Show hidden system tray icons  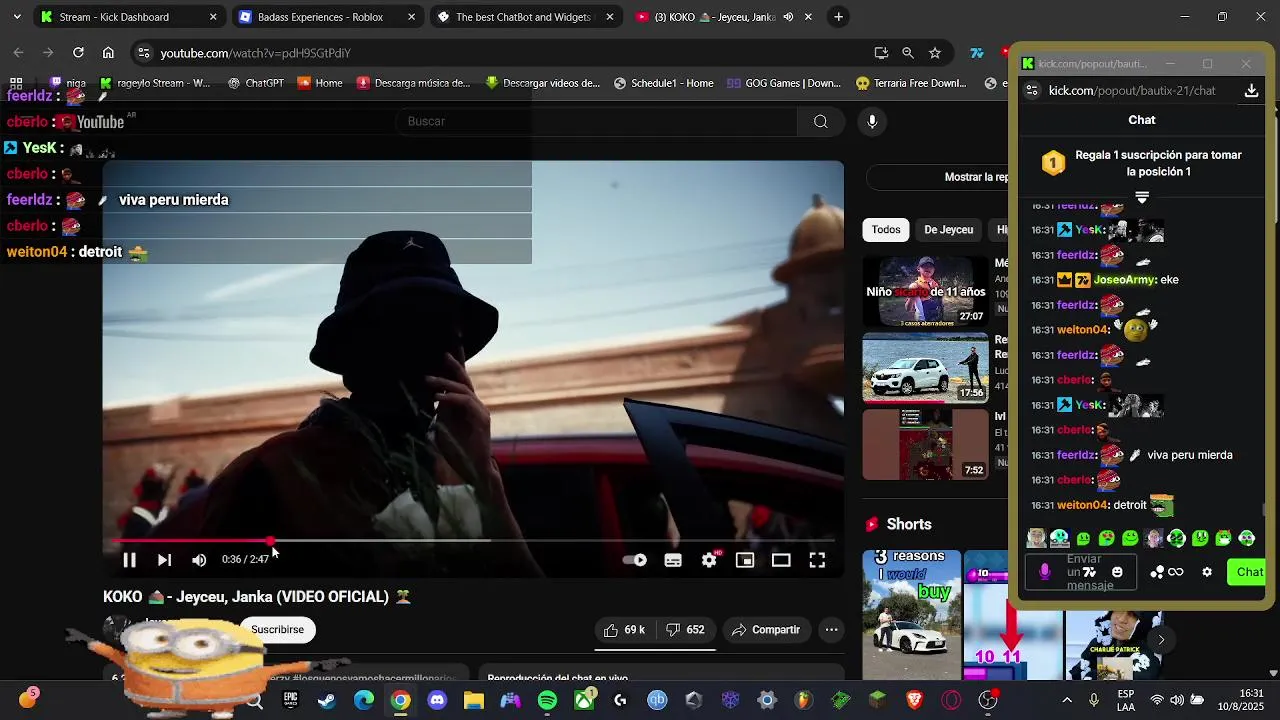click(x=1067, y=701)
